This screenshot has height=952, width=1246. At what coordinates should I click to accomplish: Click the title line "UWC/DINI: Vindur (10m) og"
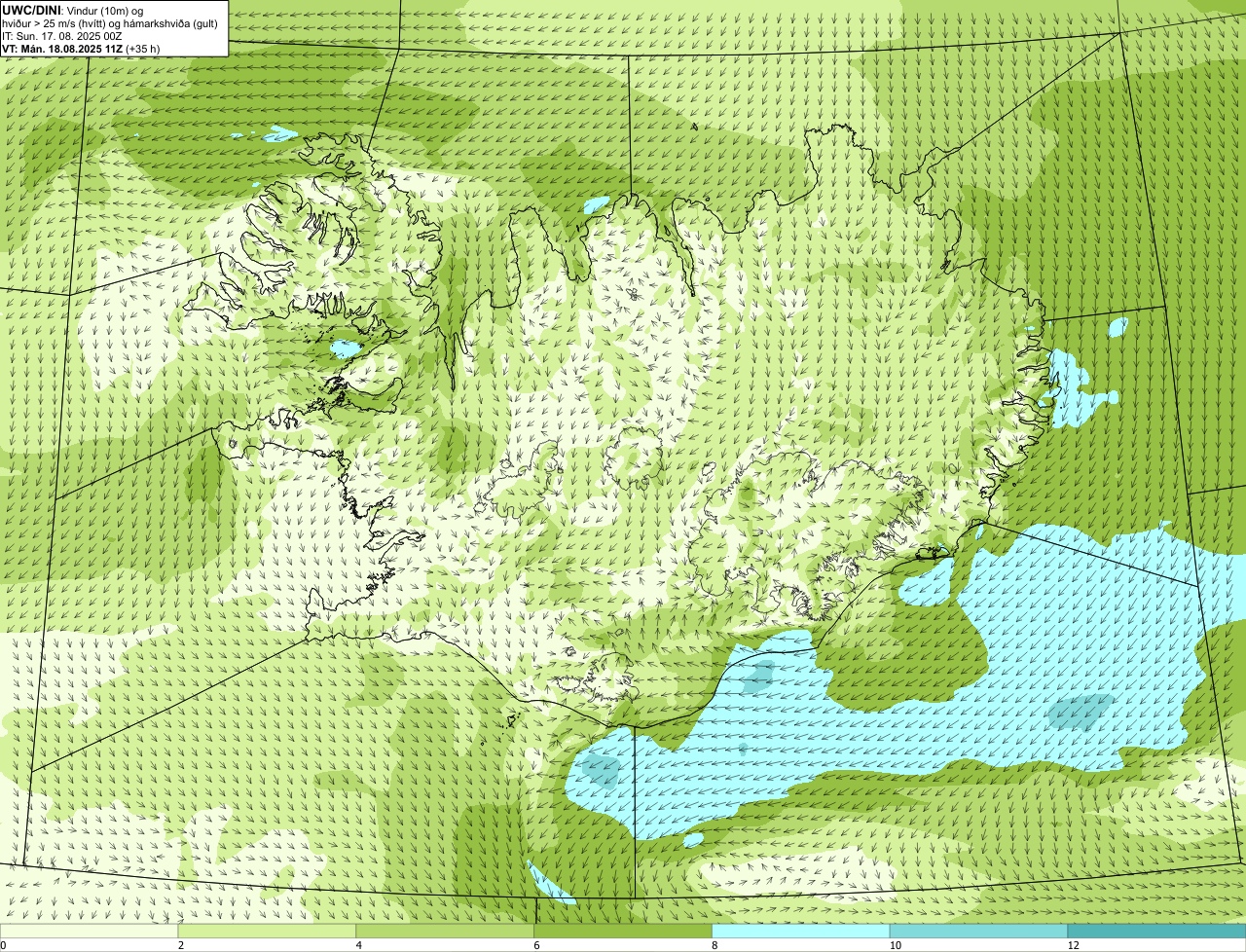[73, 10]
